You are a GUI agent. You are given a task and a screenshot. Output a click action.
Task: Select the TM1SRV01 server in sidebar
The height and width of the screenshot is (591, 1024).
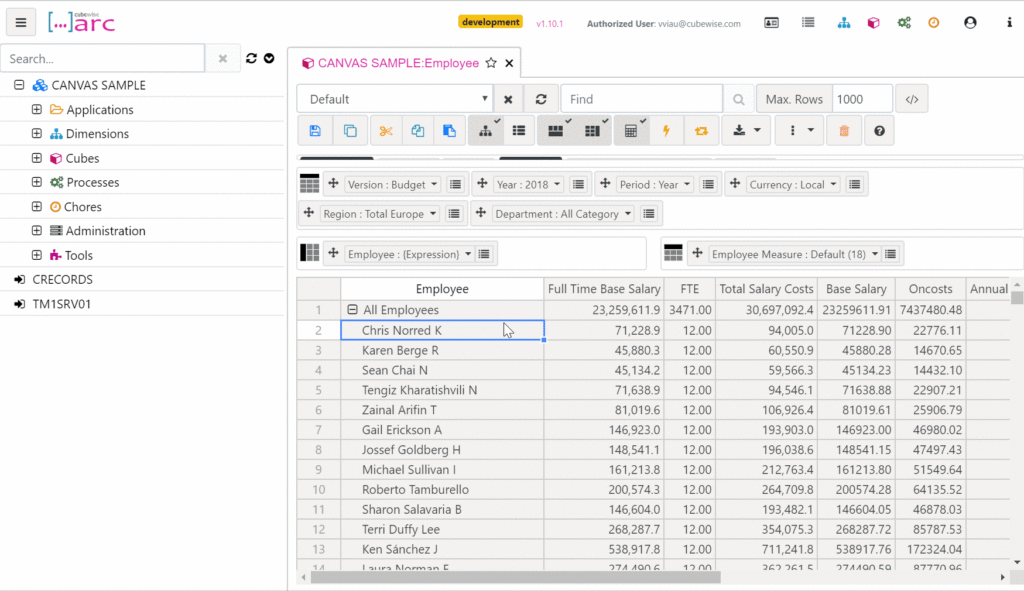point(62,303)
